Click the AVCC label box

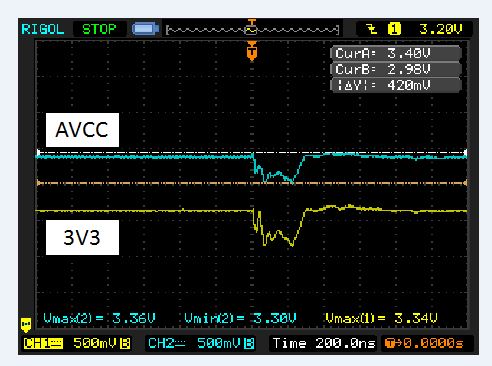[x=82, y=130]
